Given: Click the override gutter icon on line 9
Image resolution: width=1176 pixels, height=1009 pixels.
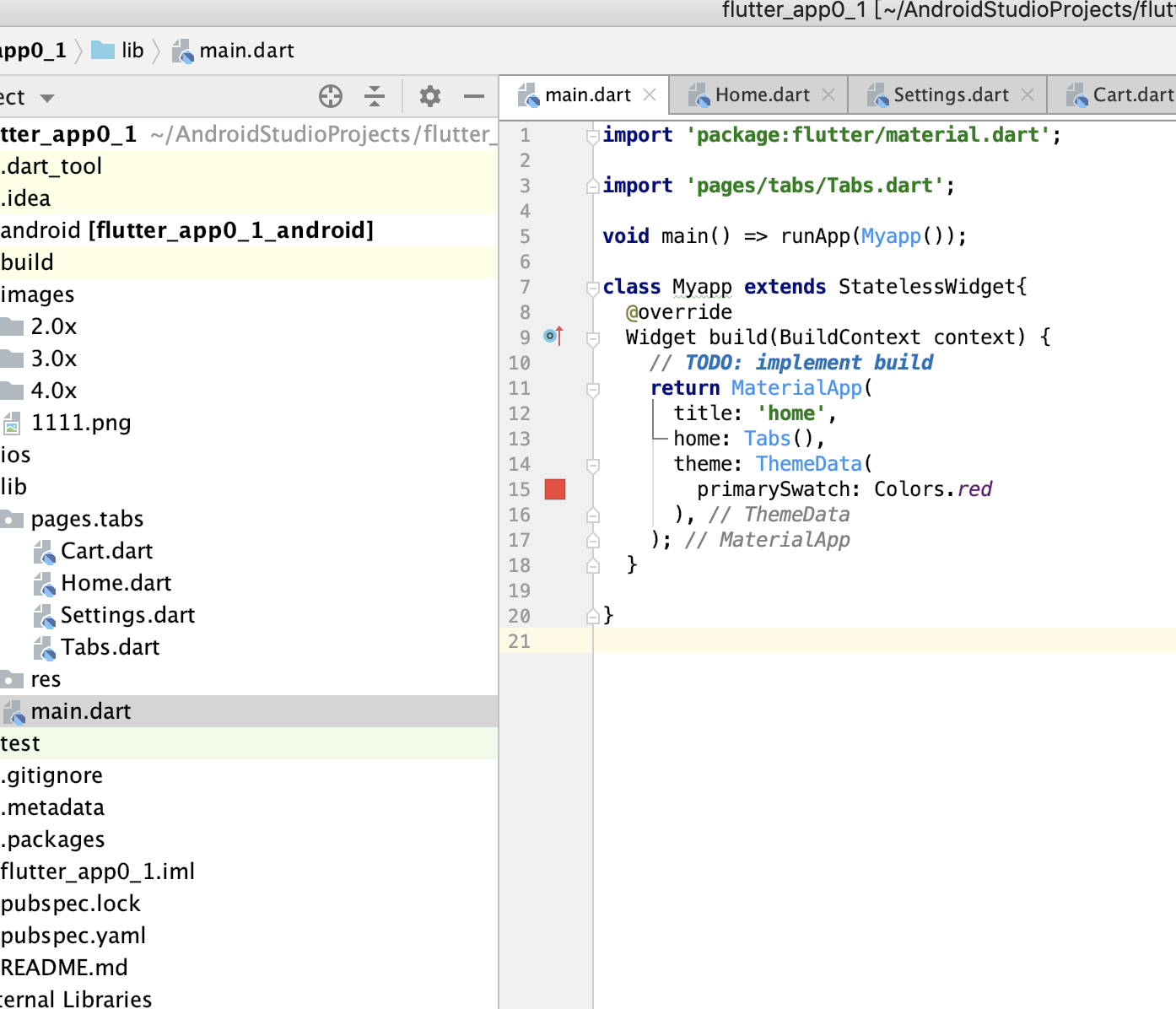Looking at the screenshot, I should (553, 337).
